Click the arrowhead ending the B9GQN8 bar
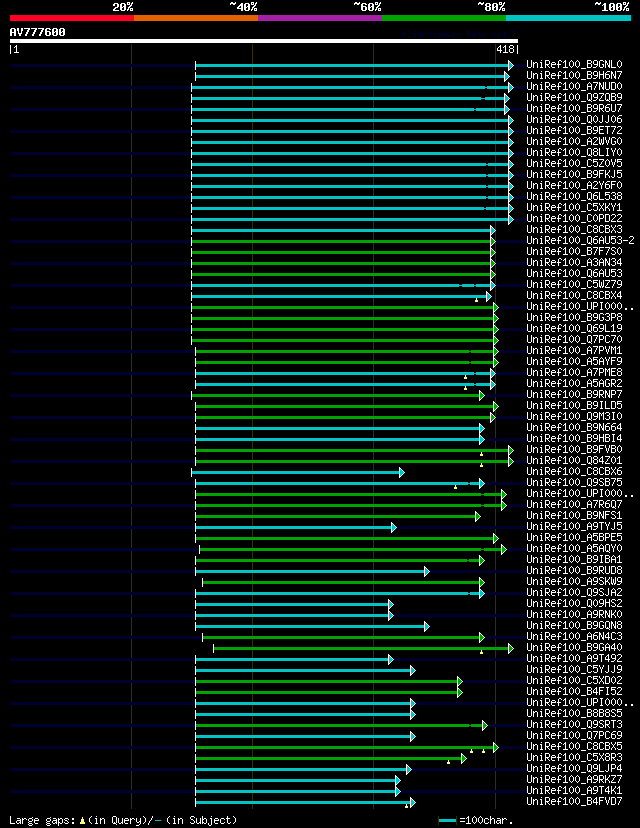 (x=427, y=627)
